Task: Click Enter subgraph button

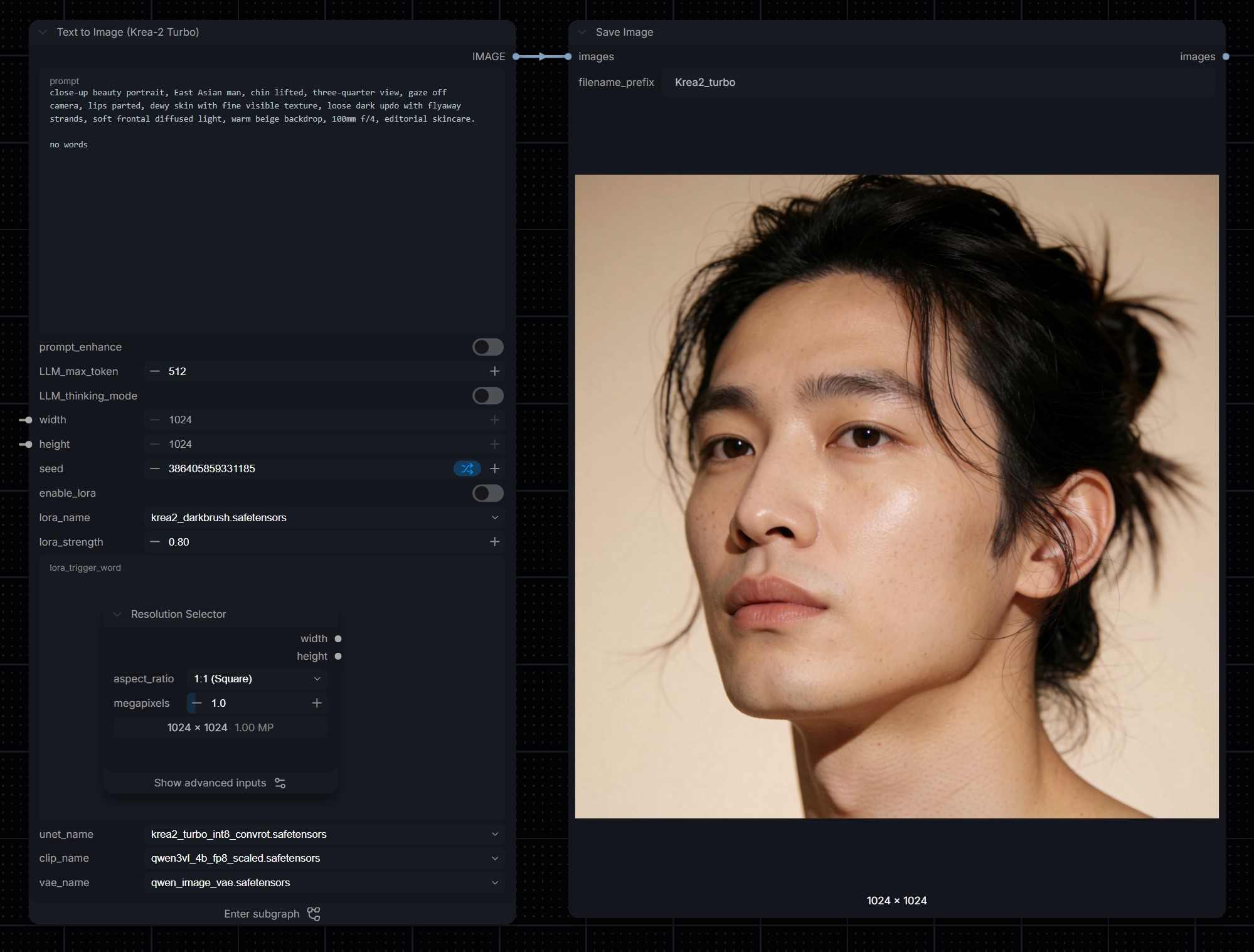Action: click(x=272, y=914)
